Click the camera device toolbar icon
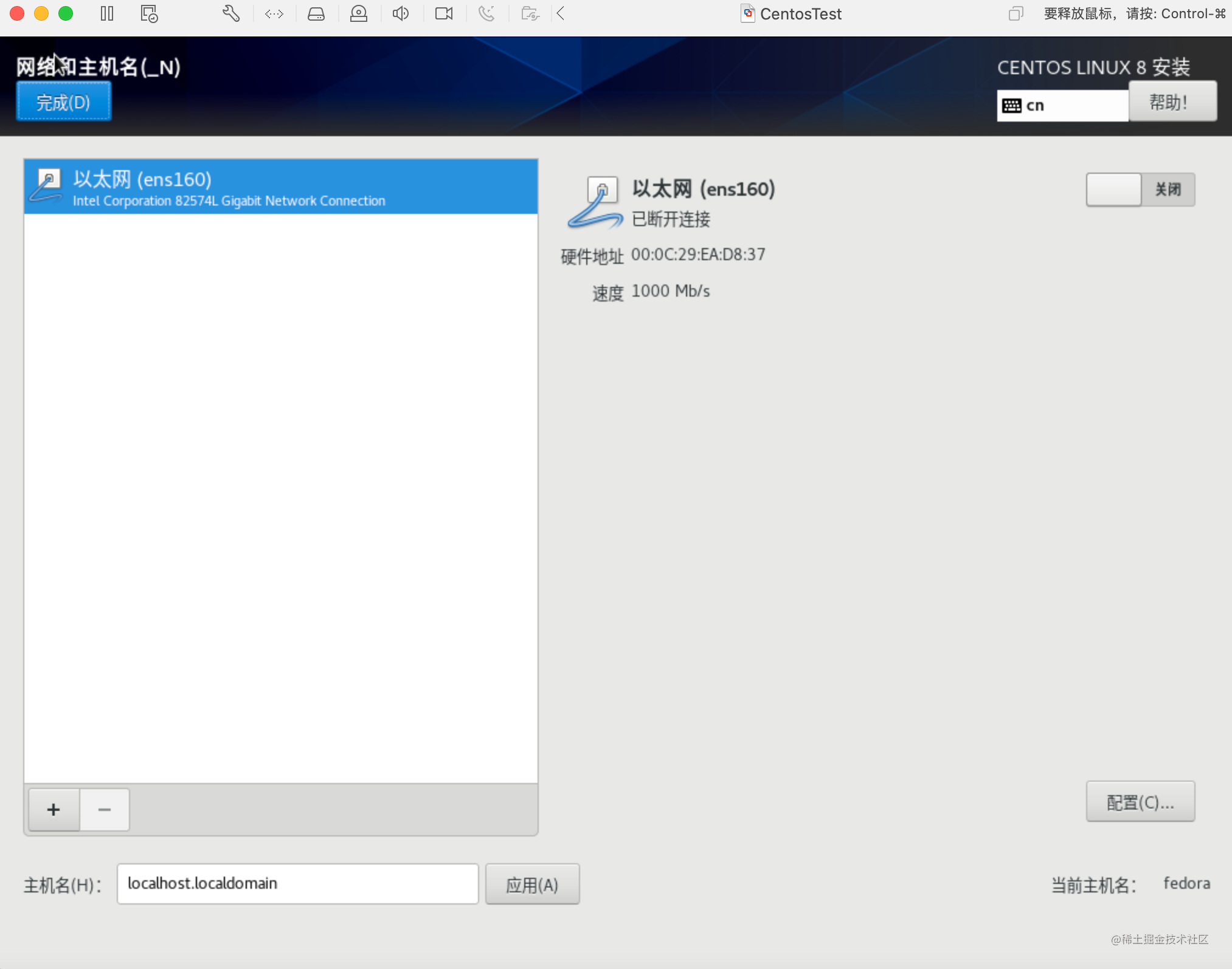Viewport: 1232px width, 969px height. point(444,13)
